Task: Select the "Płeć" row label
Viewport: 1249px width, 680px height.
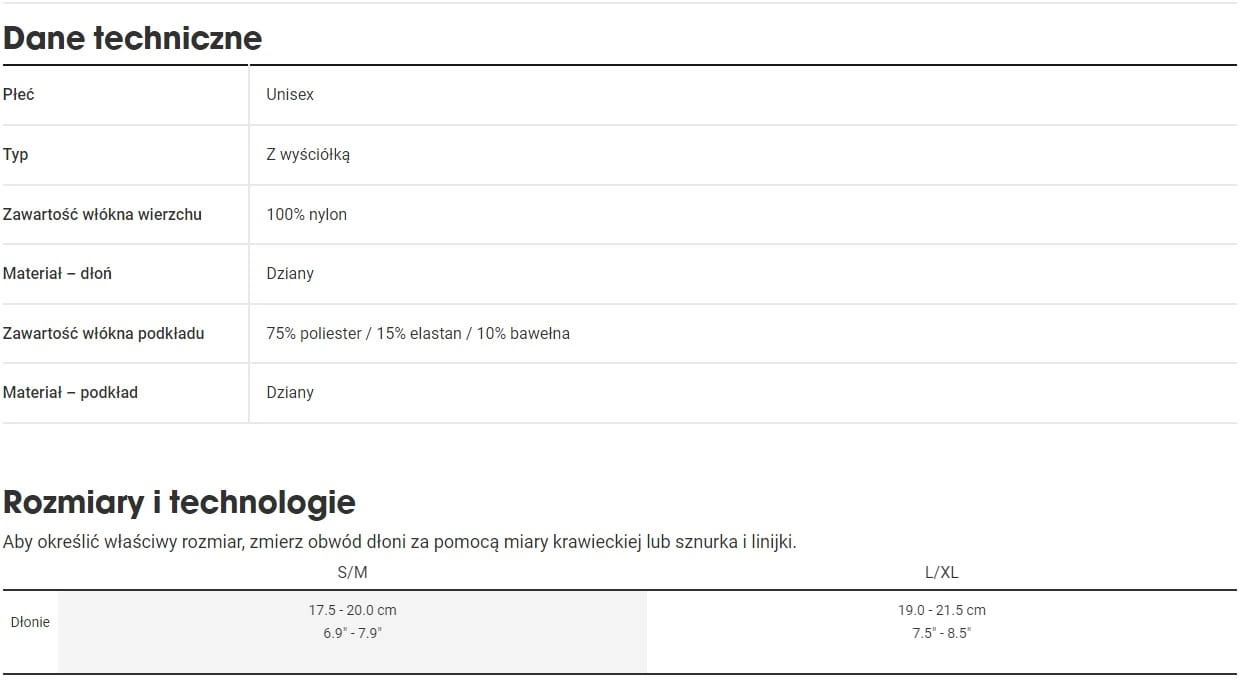Action: coord(19,94)
